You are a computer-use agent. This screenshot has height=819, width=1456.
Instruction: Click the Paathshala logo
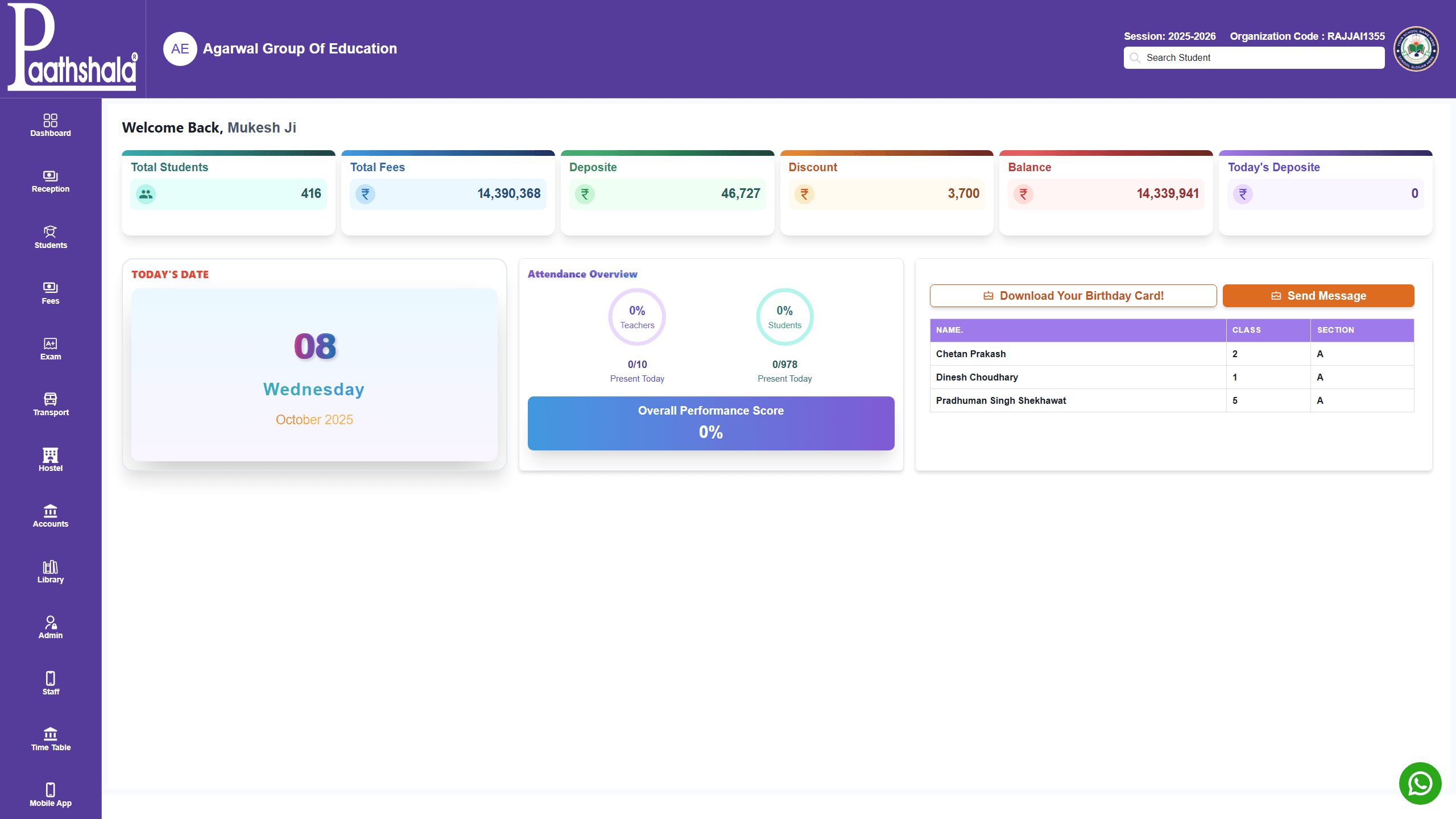[72, 48]
